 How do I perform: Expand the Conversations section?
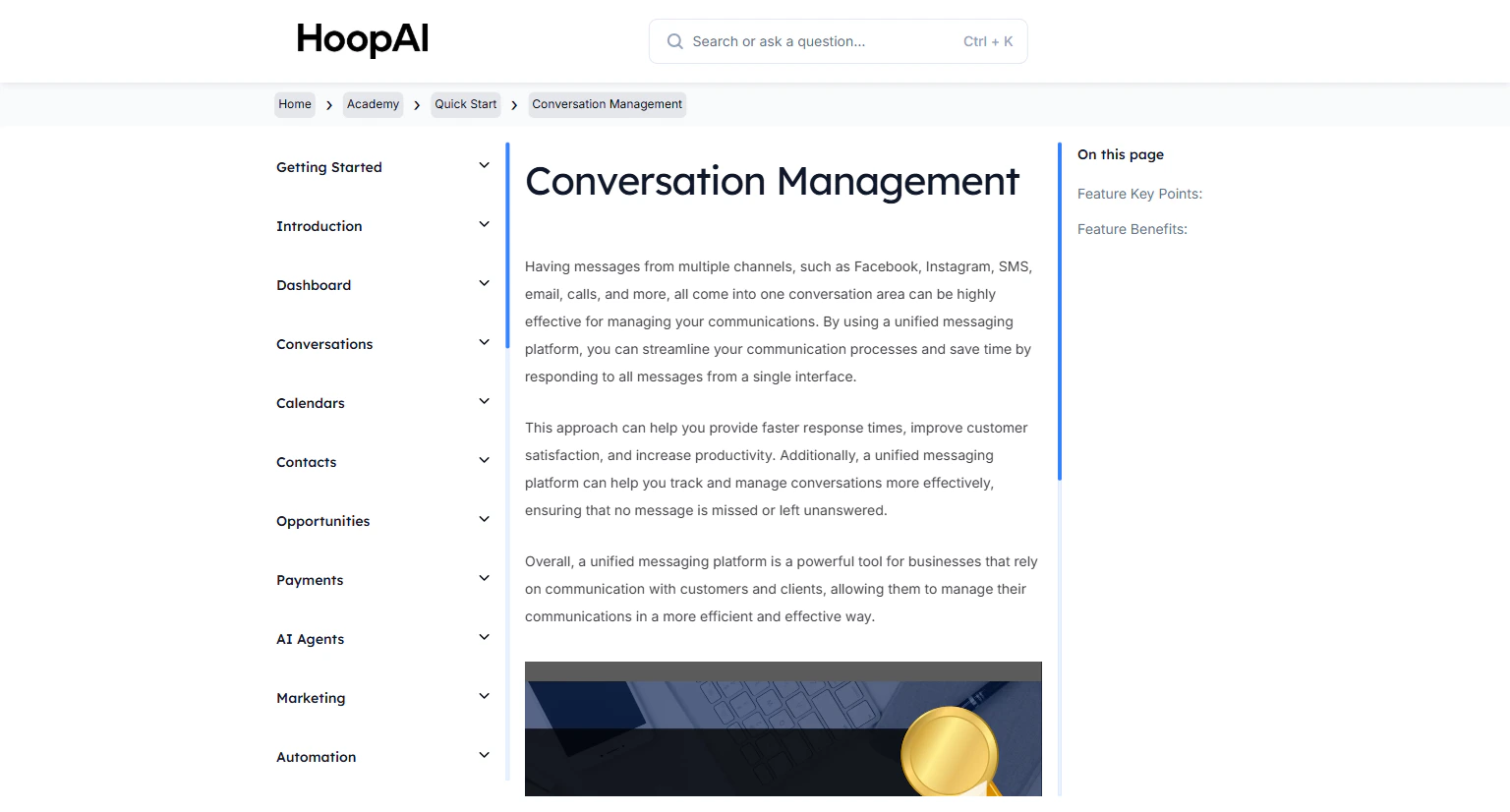[483, 342]
